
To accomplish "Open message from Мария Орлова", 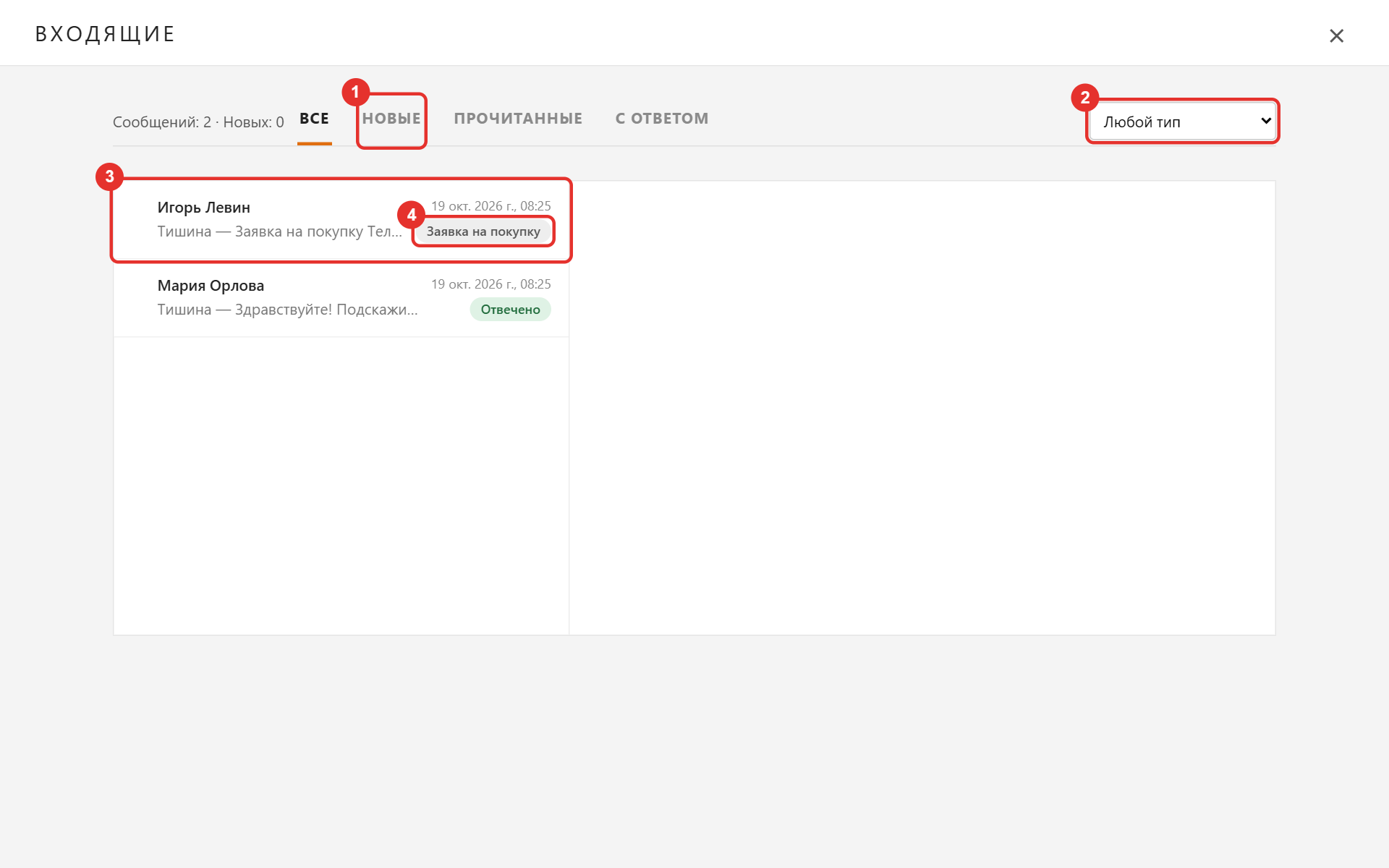I will tap(341, 298).
